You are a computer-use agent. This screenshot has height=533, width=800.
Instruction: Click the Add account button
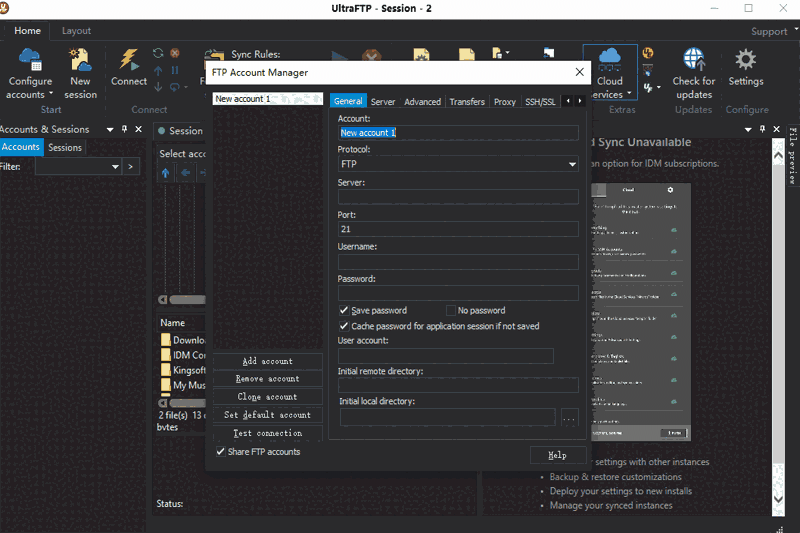tap(267, 361)
